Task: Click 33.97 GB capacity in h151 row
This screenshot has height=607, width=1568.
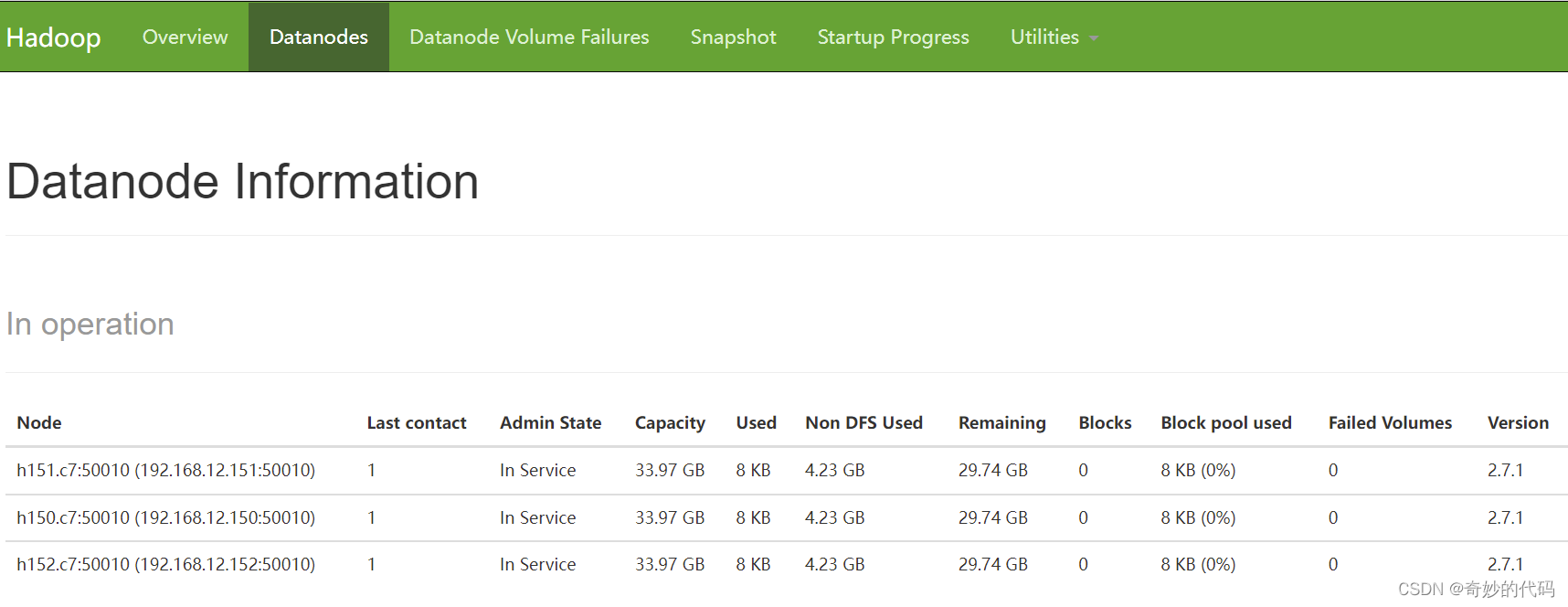Action: click(670, 470)
